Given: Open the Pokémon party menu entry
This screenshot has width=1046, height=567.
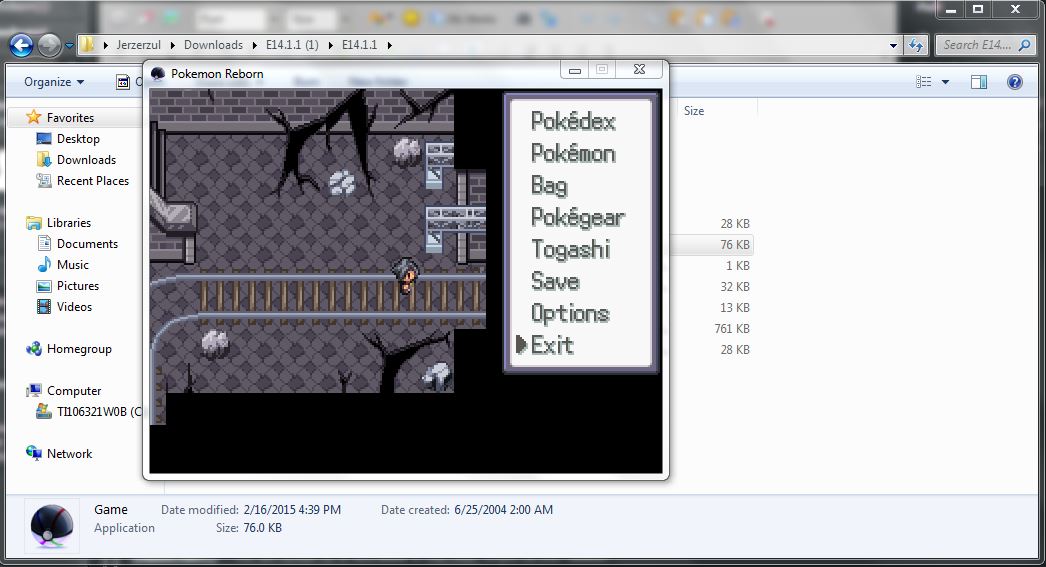Looking at the screenshot, I should [572, 154].
